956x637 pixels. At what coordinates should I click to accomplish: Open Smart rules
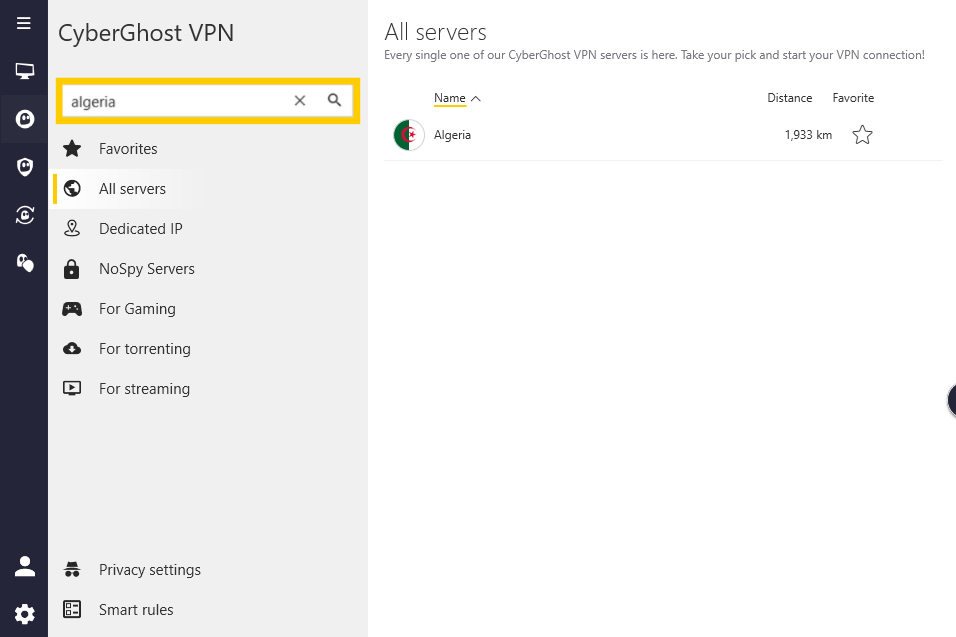[x=136, y=610]
